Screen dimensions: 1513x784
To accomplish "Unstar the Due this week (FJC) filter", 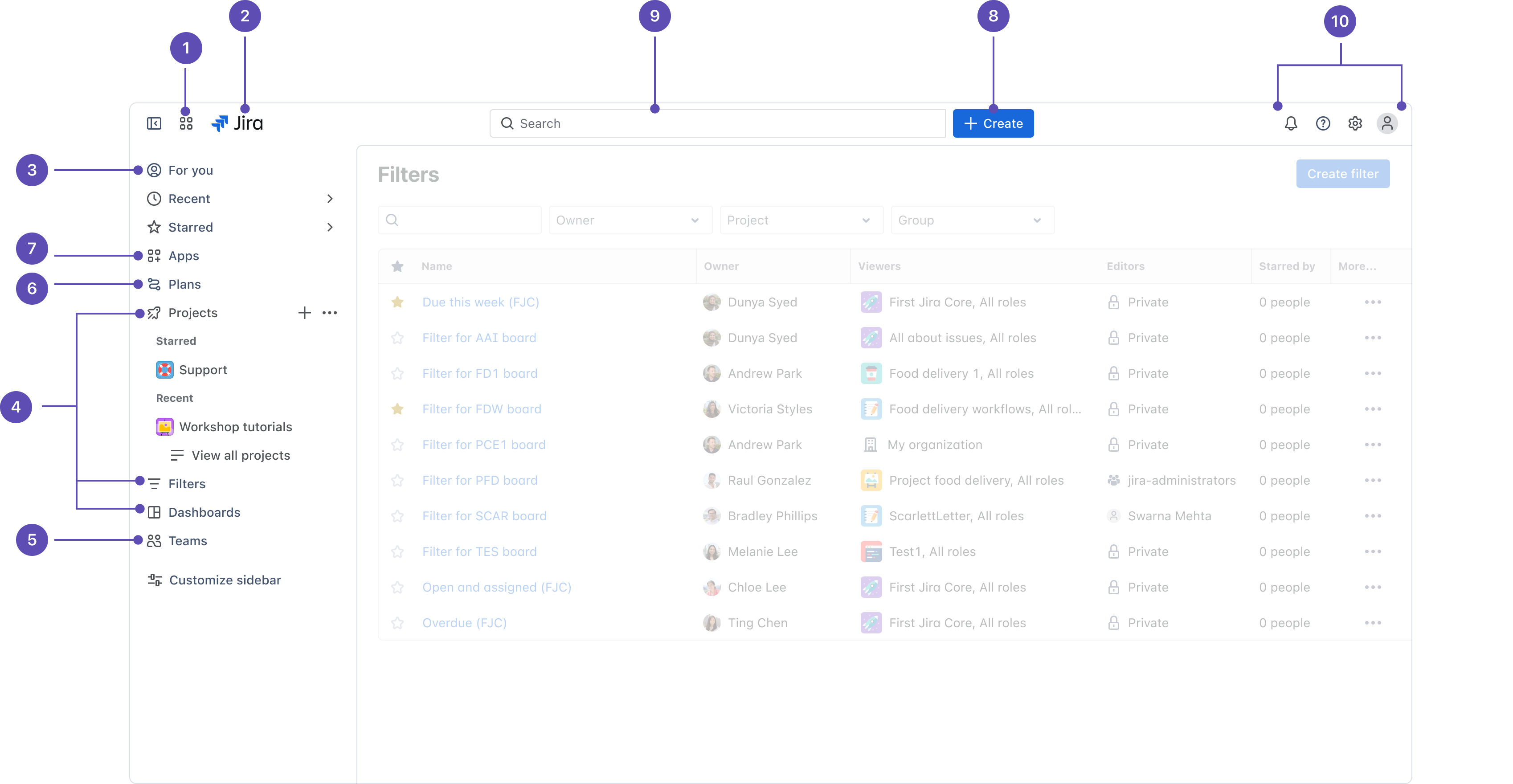I will 398,302.
